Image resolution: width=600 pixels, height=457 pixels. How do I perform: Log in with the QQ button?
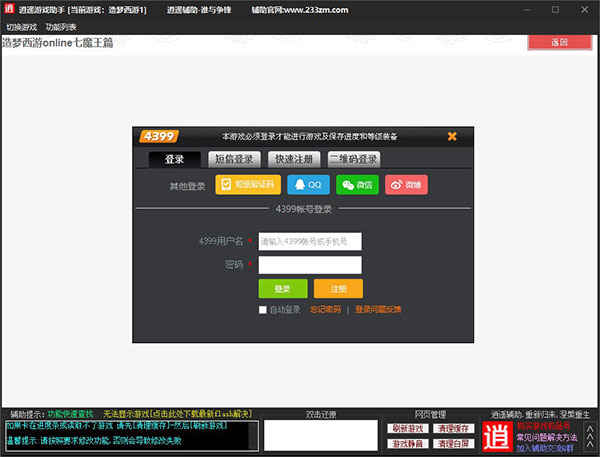coord(308,185)
